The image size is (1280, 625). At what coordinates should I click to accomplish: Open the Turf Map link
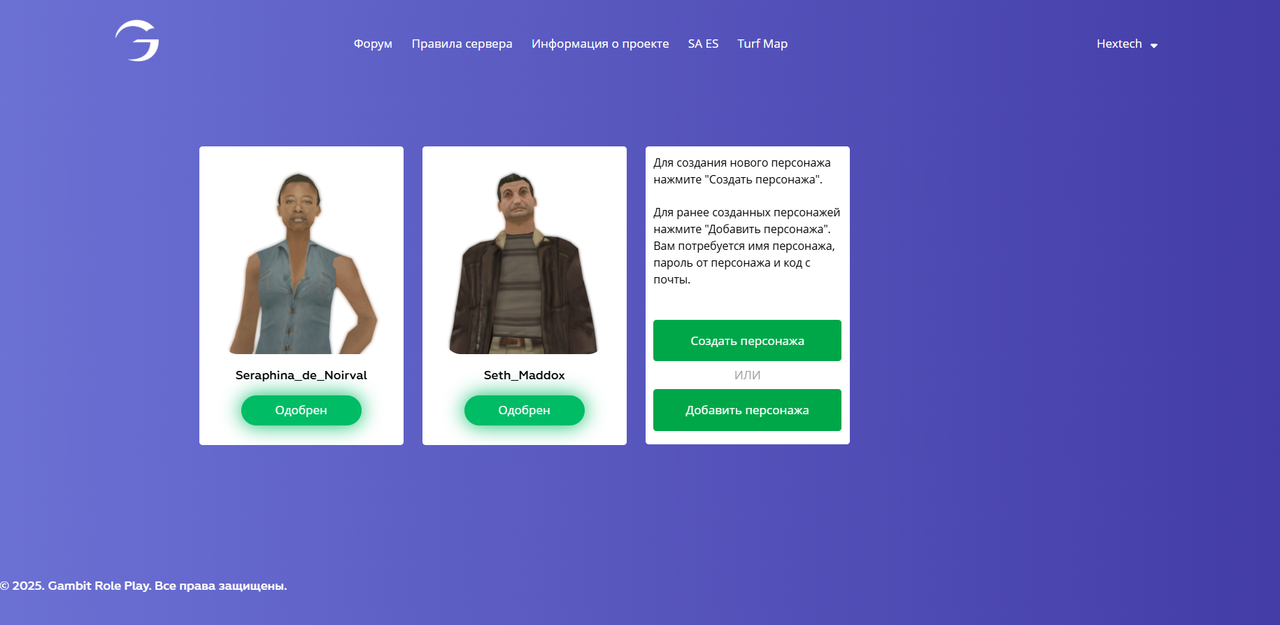762,44
